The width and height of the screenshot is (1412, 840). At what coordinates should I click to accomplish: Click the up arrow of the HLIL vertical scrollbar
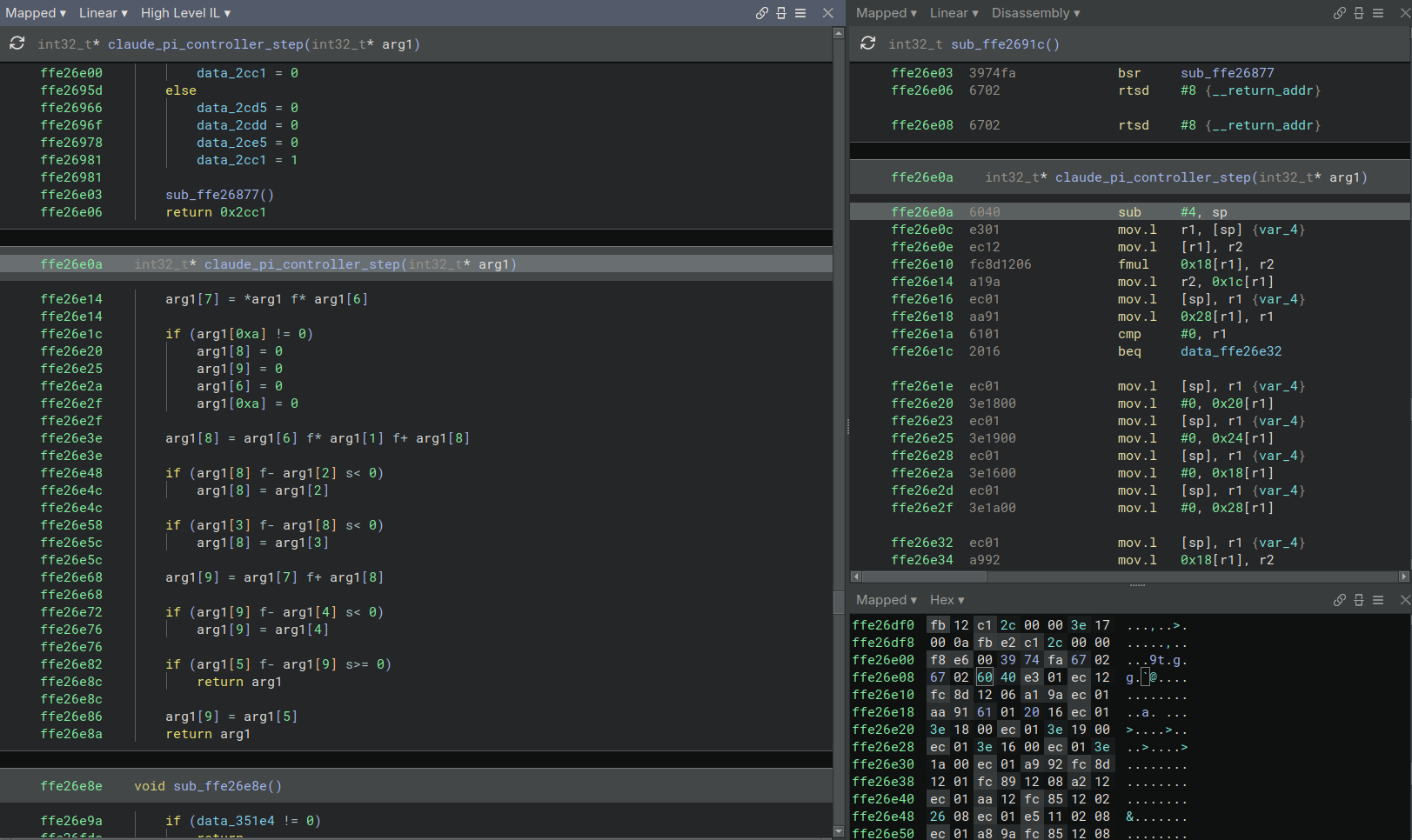pos(839,33)
